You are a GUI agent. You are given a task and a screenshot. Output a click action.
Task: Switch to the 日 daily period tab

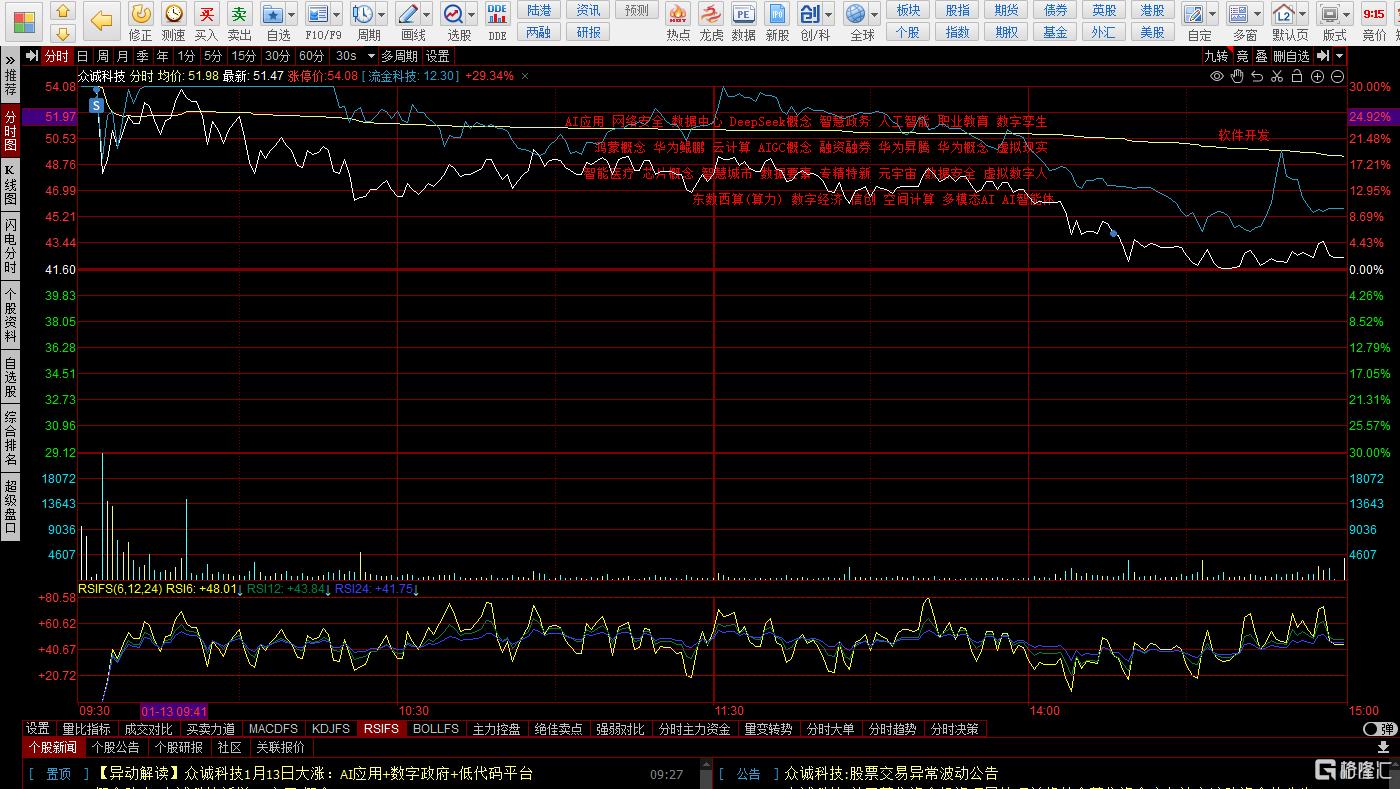pos(82,56)
